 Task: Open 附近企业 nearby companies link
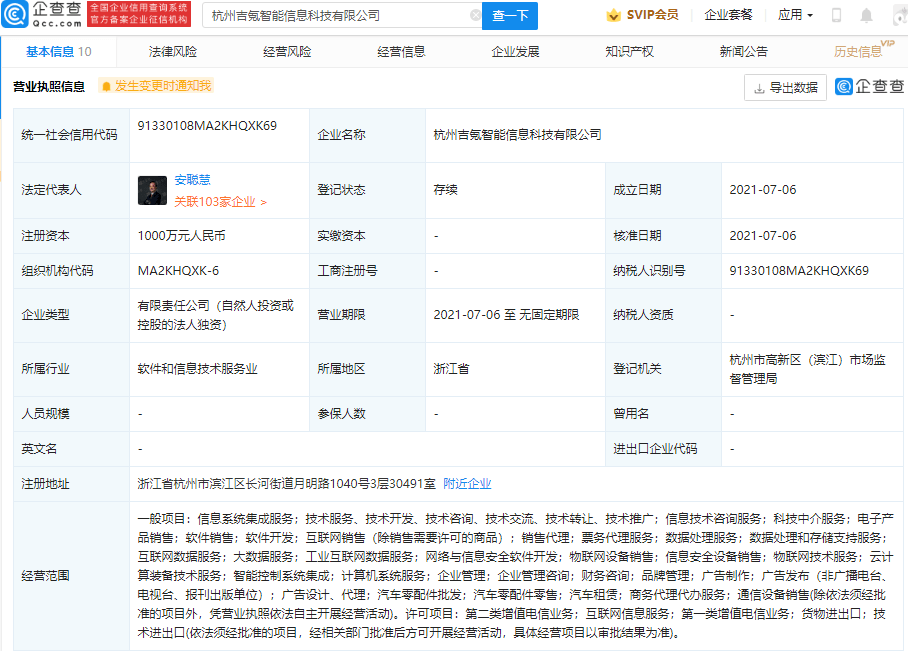(467, 484)
